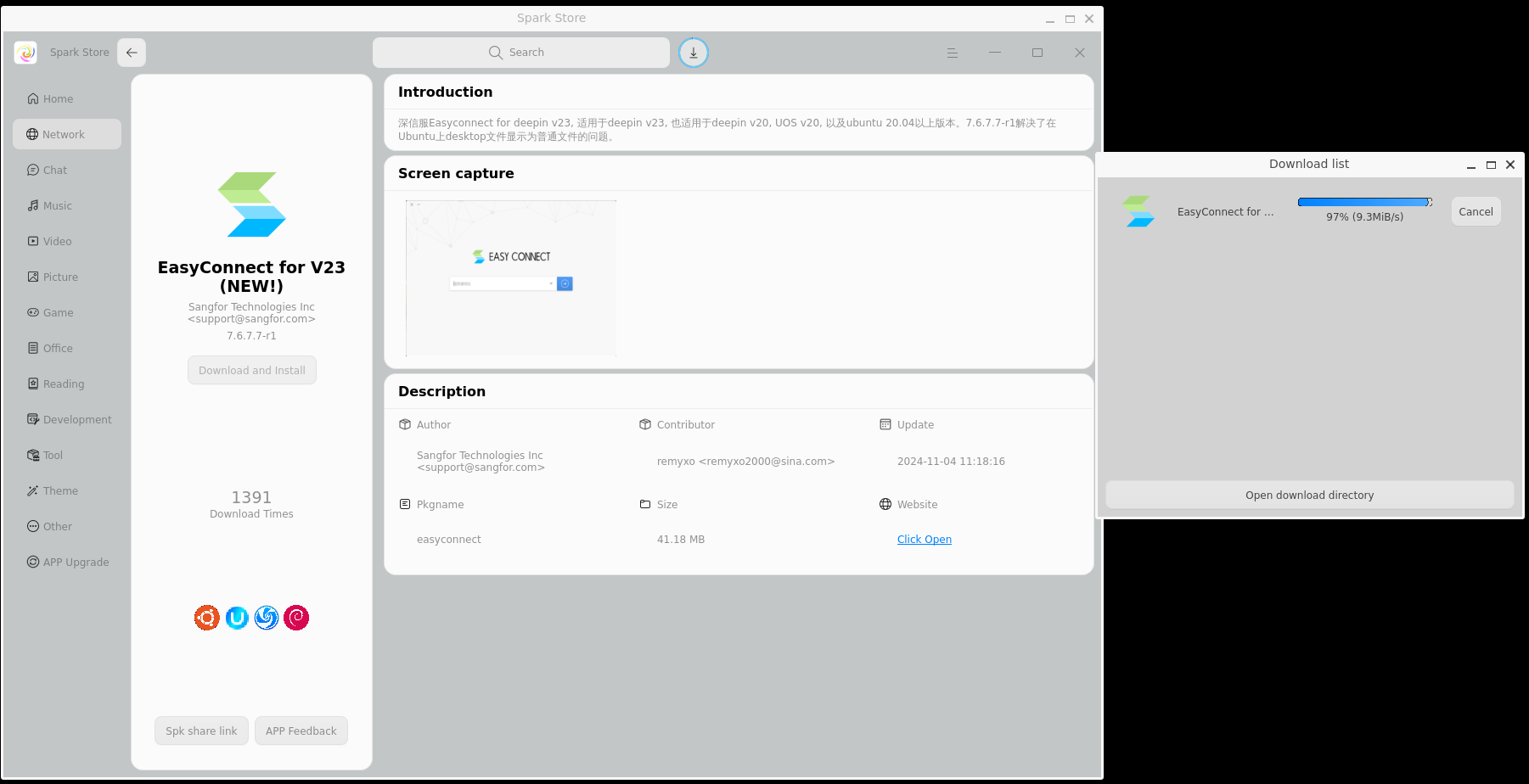Open the Theme category
This screenshot has height=784, width=1529.
point(67,490)
